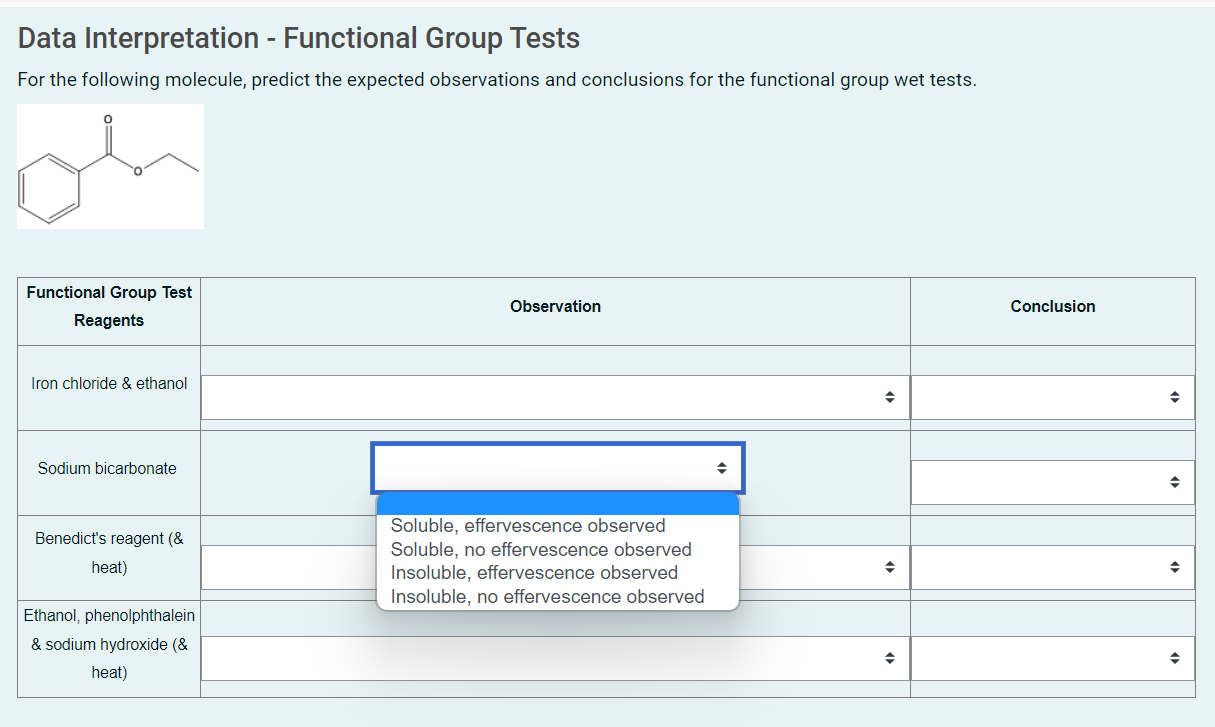Image resolution: width=1215 pixels, height=727 pixels.
Task: Open the Iron chloride observation dropdown
Action: click(555, 397)
